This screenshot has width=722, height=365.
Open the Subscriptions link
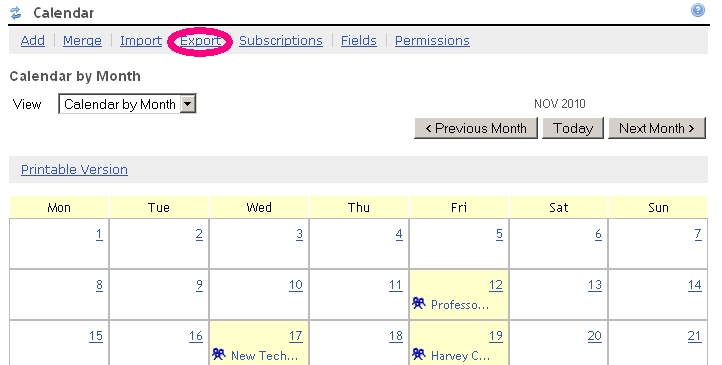[281, 41]
